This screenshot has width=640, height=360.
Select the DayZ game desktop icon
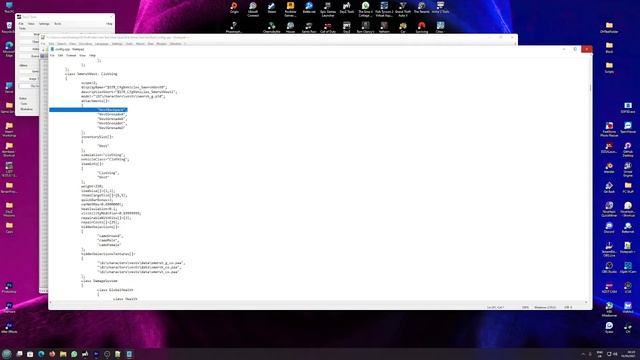pyautogui.click(x=347, y=27)
